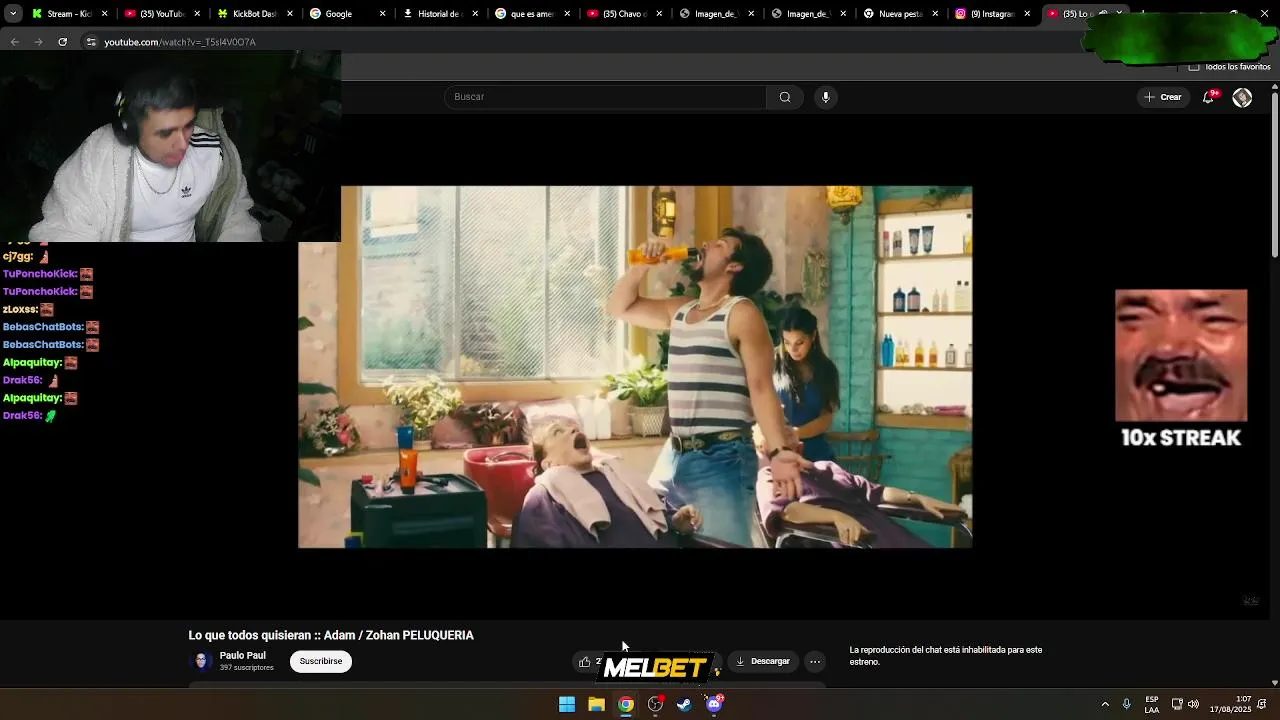Click the Chrome taskbar icon
The width and height of the screenshot is (1280, 720).
click(x=625, y=704)
